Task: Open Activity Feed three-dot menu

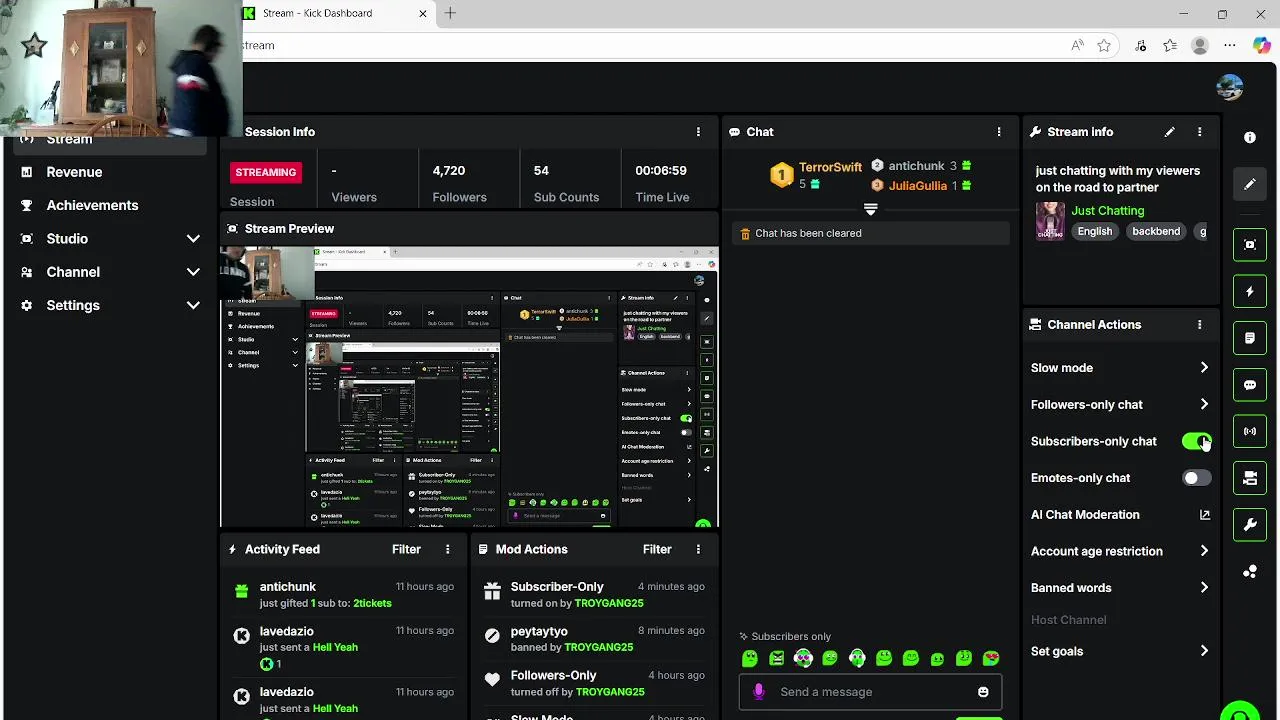Action: point(448,549)
